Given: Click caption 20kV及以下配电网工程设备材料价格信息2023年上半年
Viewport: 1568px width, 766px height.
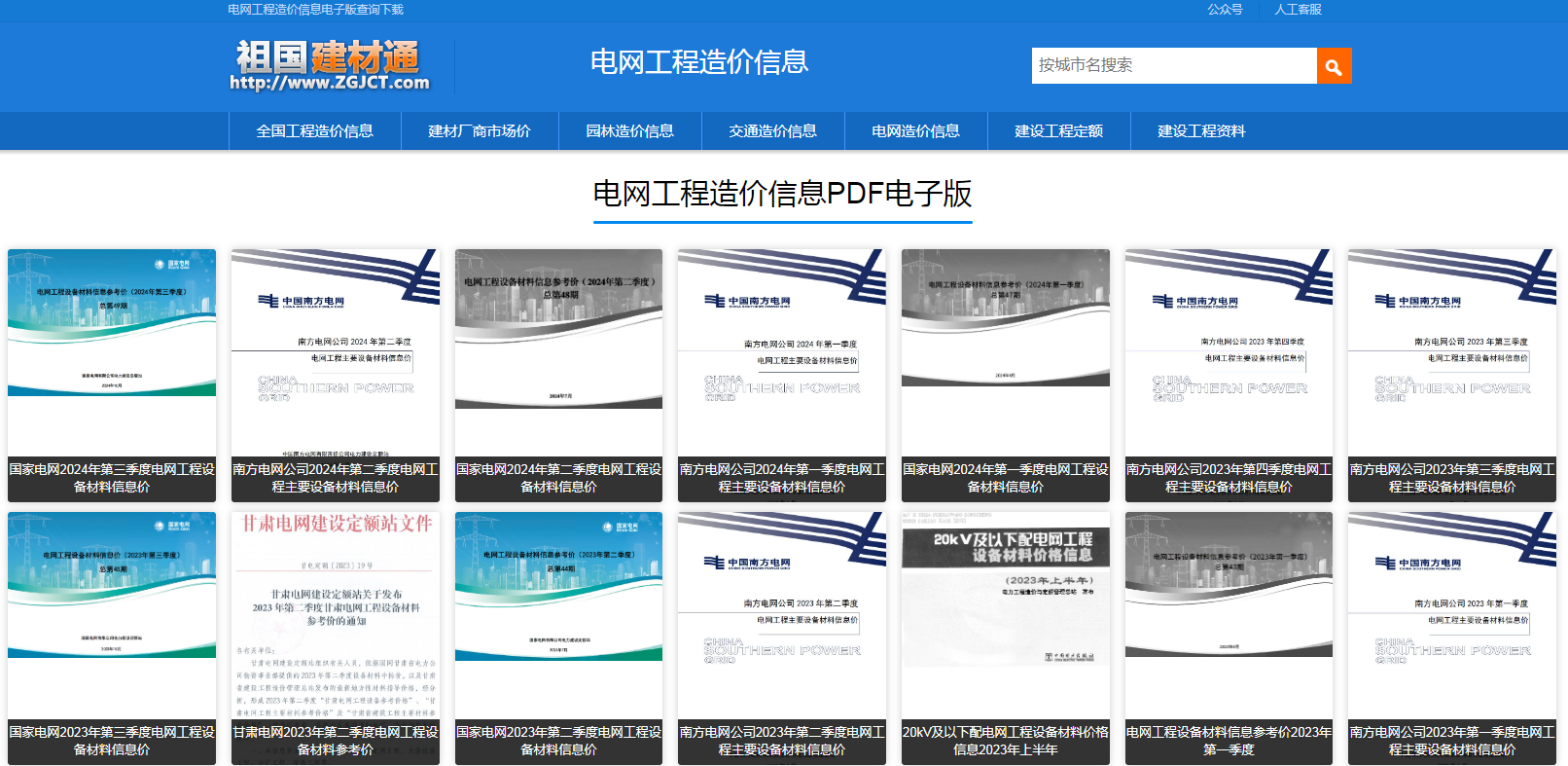Looking at the screenshot, I should pyautogui.click(x=1006, y=742).
